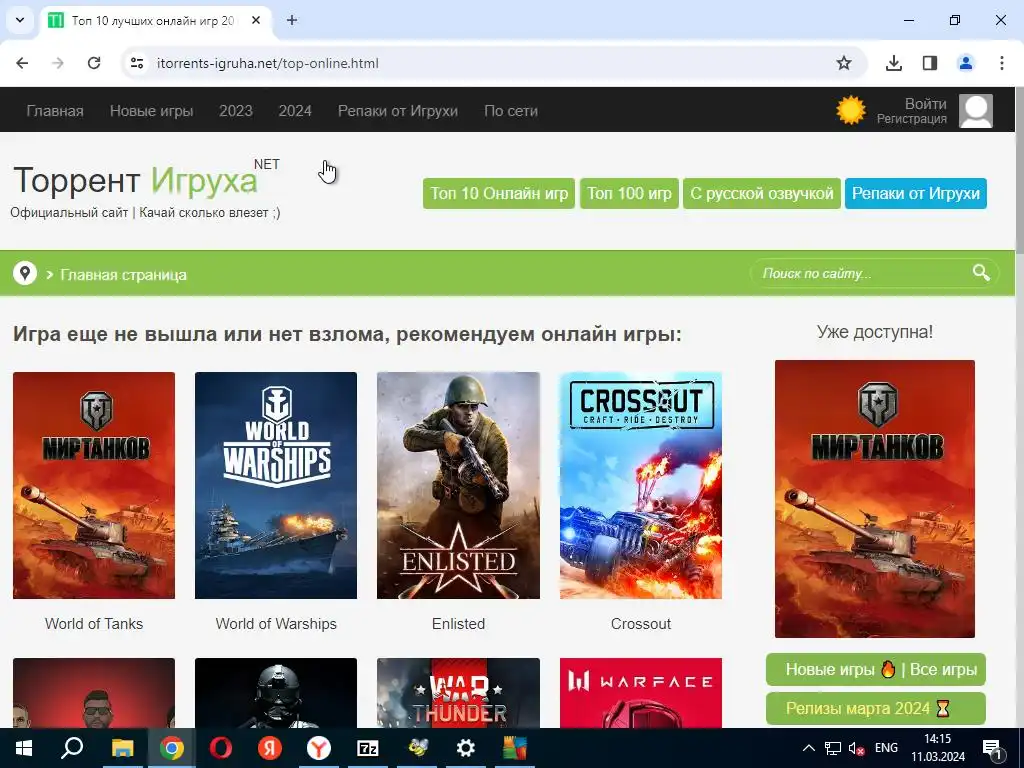Toggle the sun light/dark theme icon
The image size is (1024, 768).
tap(850, 110)
